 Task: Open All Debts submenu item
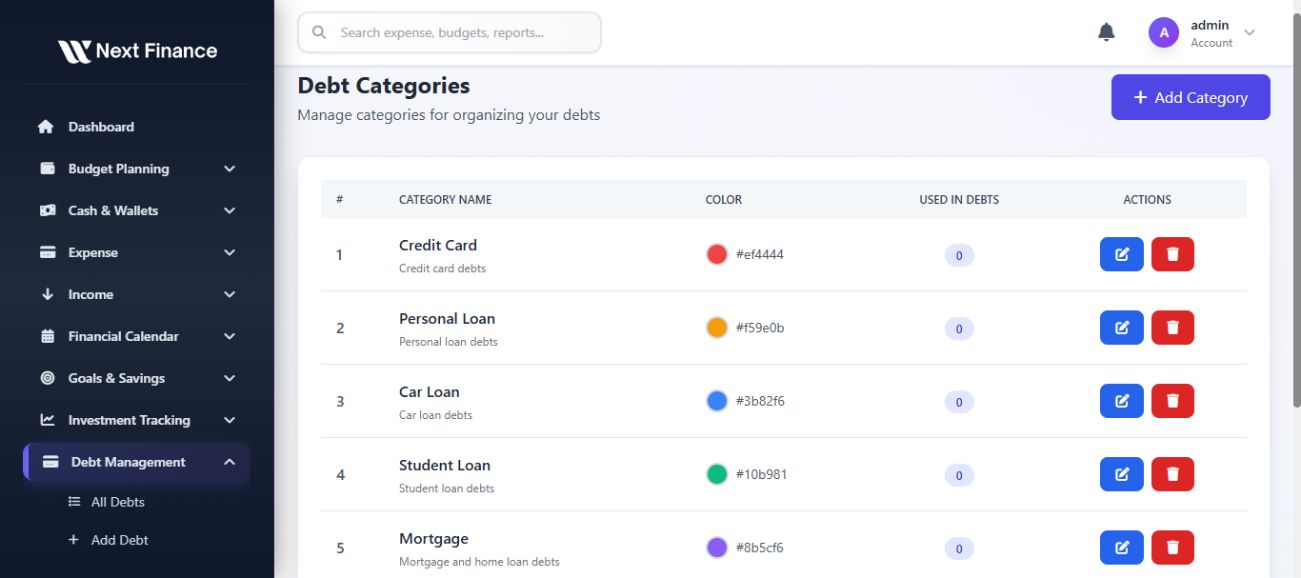[117, 502]
